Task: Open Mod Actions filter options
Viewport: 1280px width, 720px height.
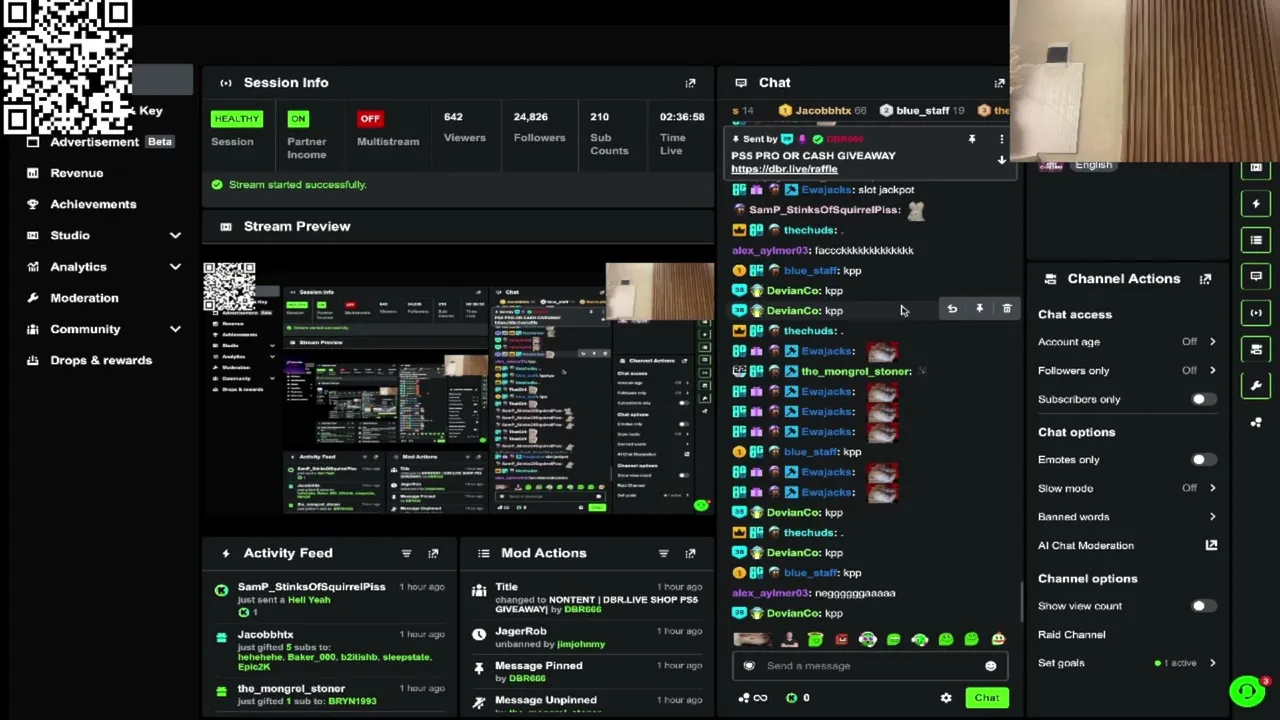Action: (x=663, y=553)
